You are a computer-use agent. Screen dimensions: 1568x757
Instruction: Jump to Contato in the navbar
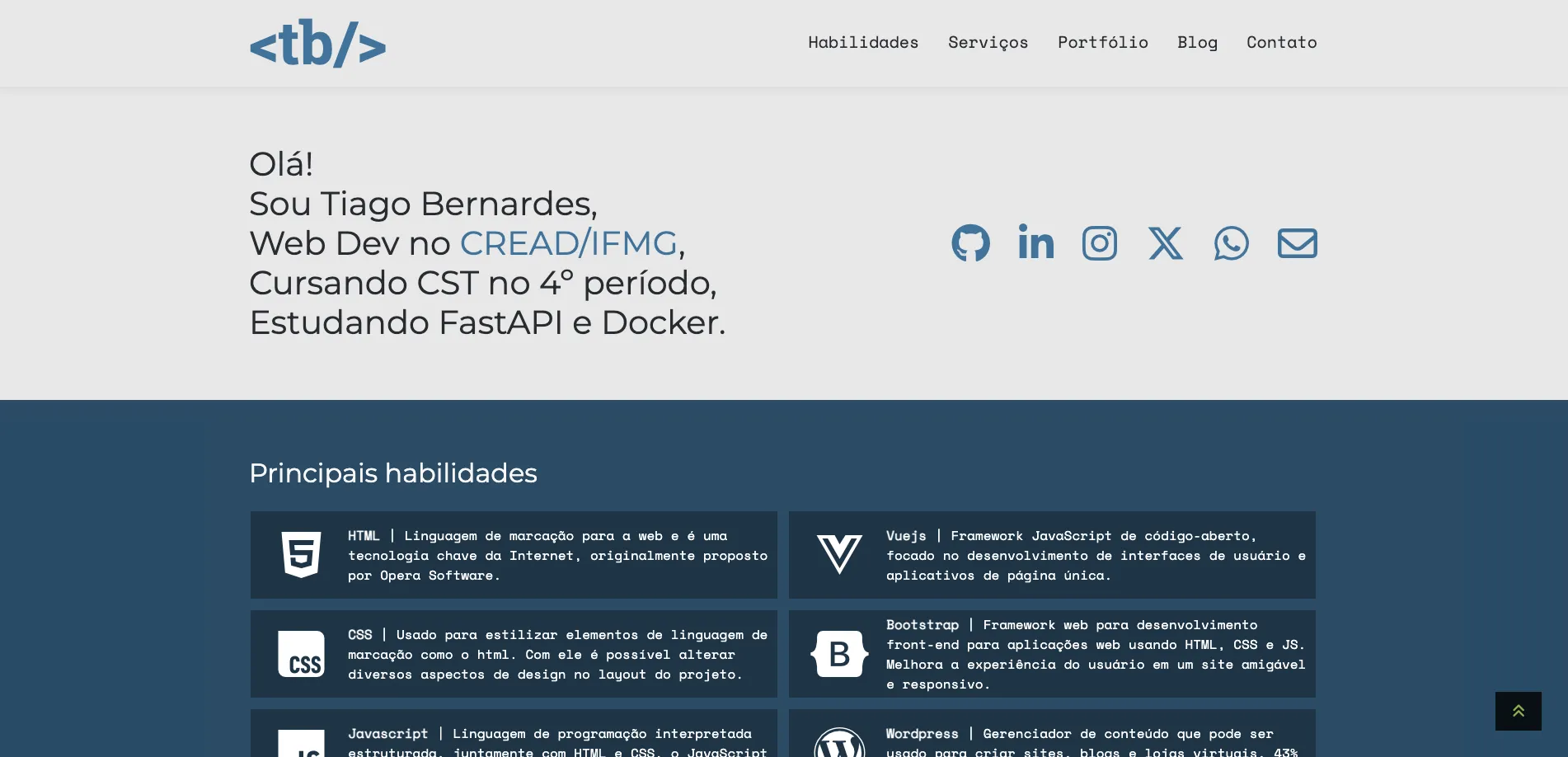(1281, 42)
